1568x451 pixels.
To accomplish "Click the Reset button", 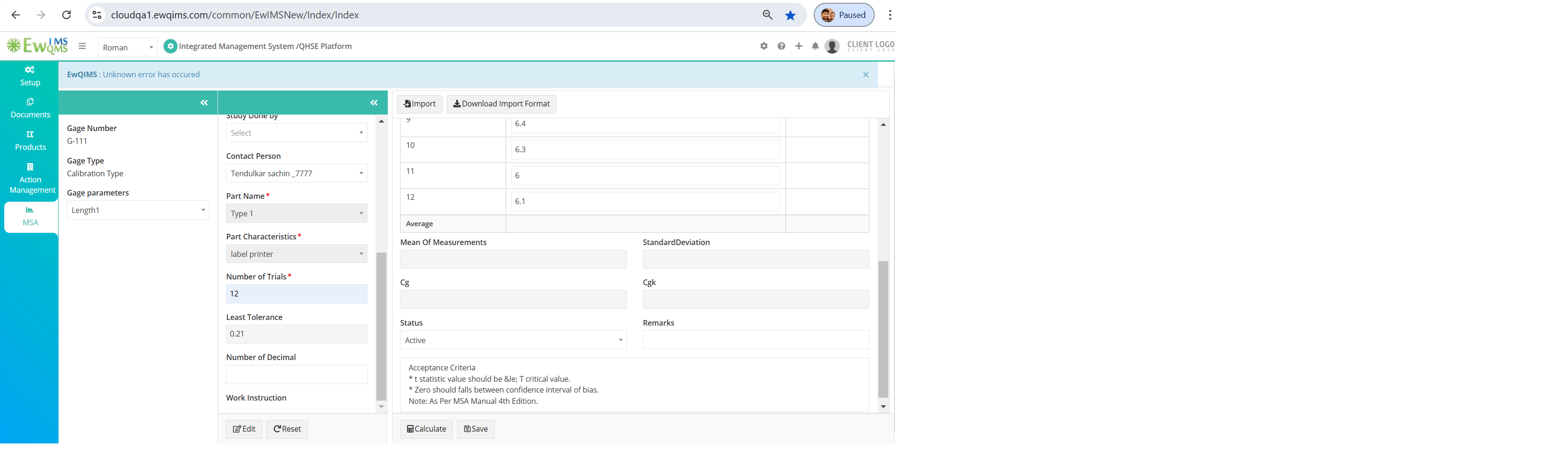I will click(287, 429).
